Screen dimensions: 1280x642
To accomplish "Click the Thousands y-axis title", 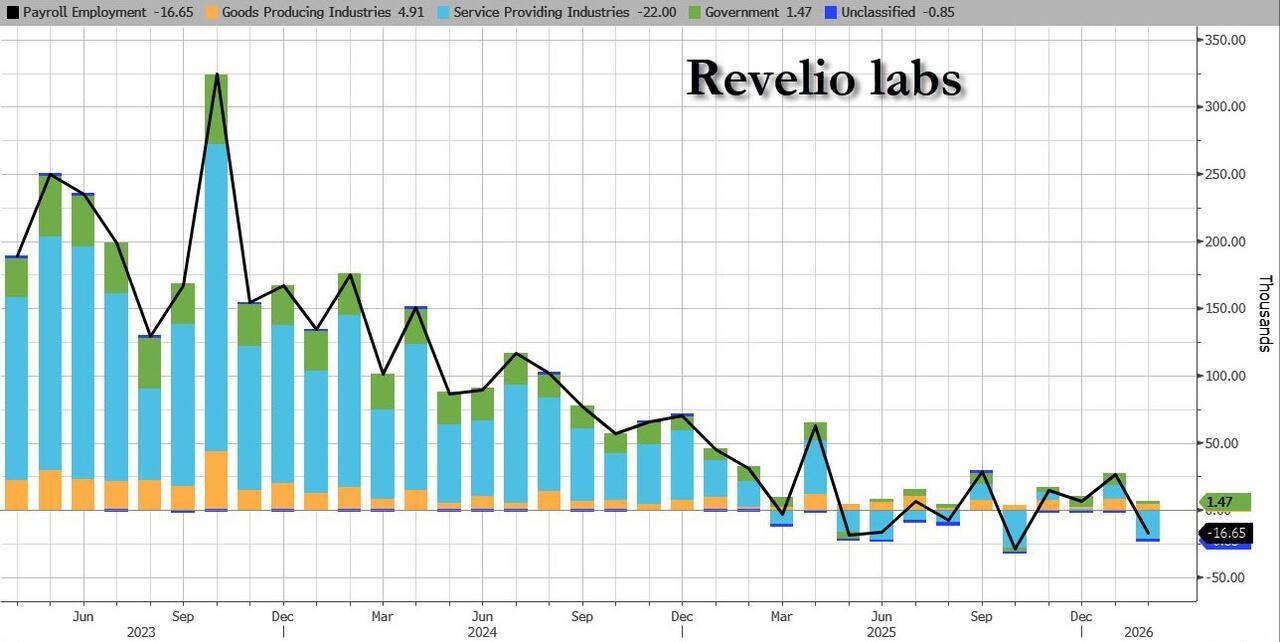I will [x=1264, y=313].
